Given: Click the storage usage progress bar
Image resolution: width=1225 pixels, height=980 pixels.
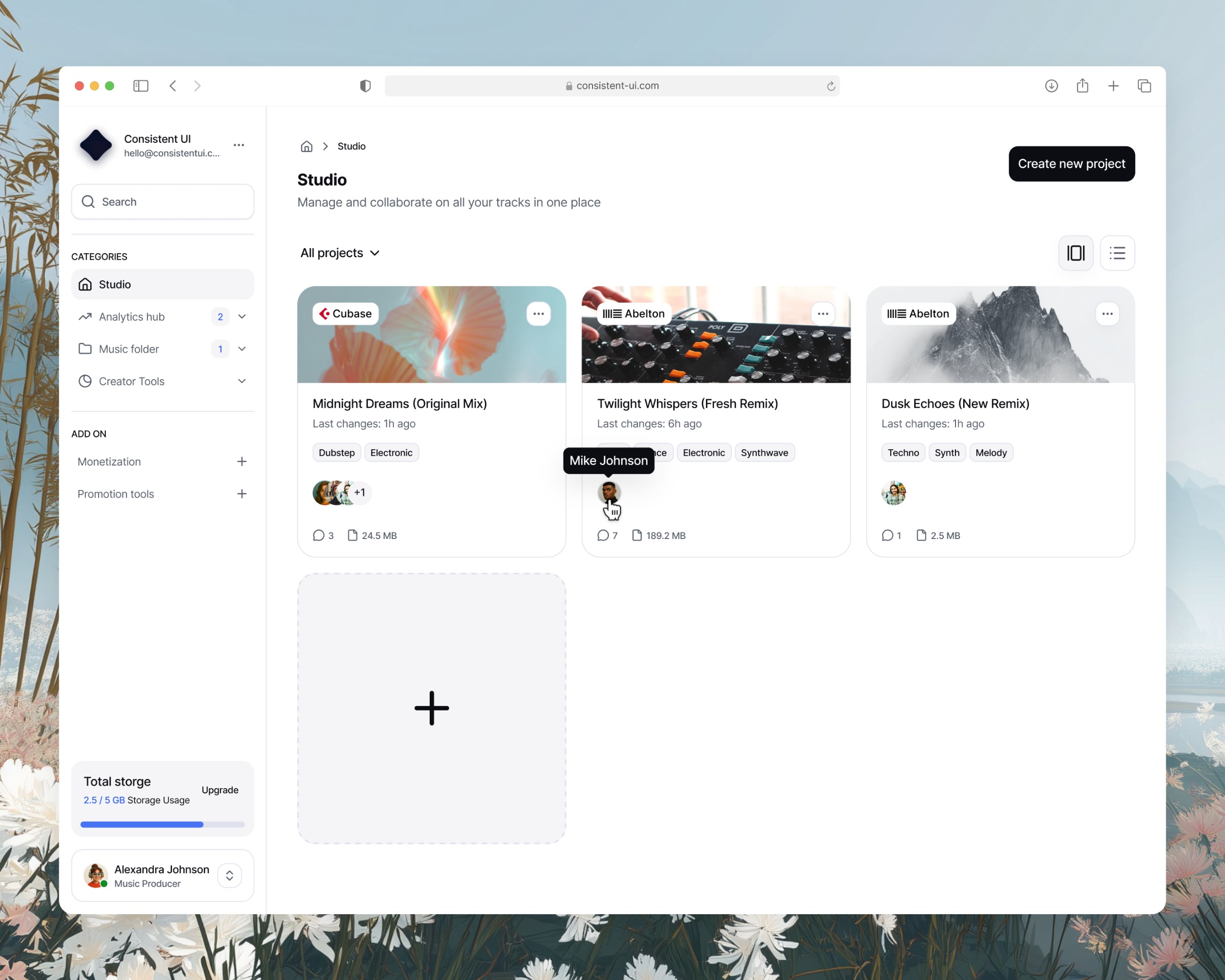Looking at the screenshot, I should click(162, 824).
